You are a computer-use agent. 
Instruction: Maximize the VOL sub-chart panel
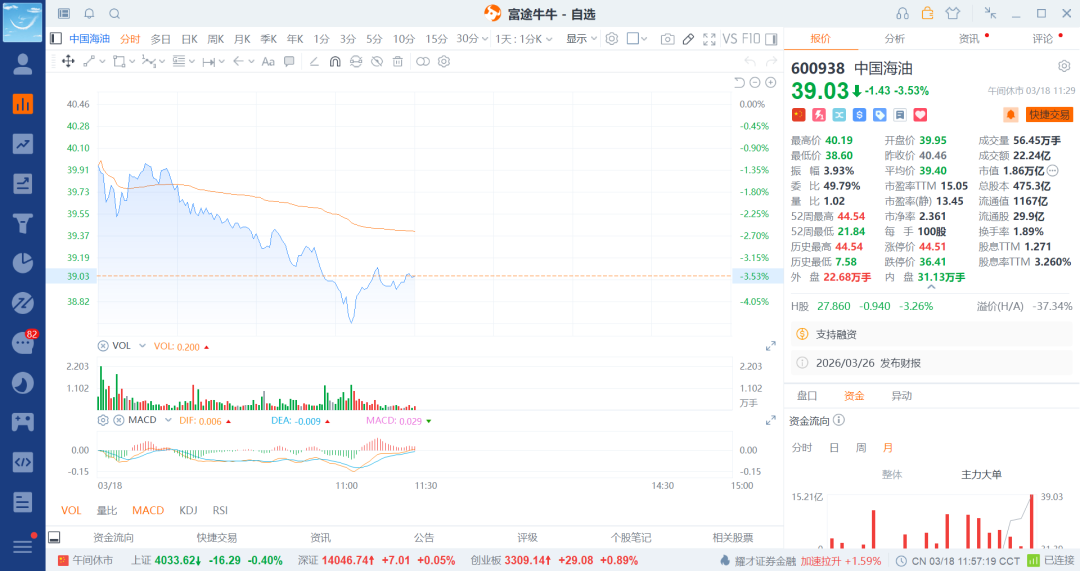click(771, 346)
